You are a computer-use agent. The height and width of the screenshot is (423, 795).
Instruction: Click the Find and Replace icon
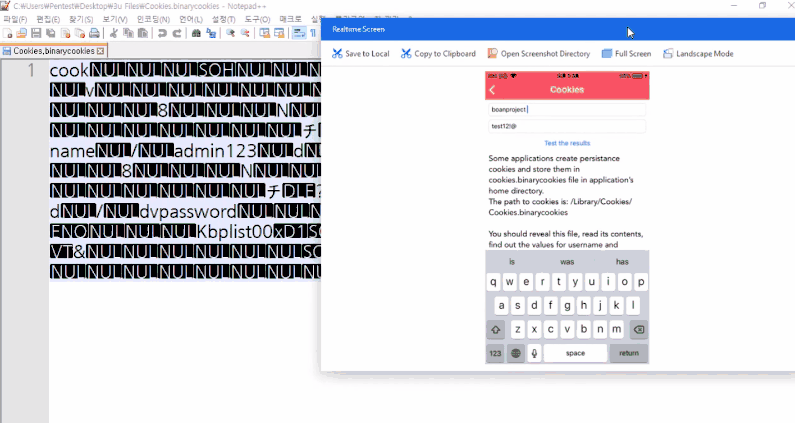[211, 33]
